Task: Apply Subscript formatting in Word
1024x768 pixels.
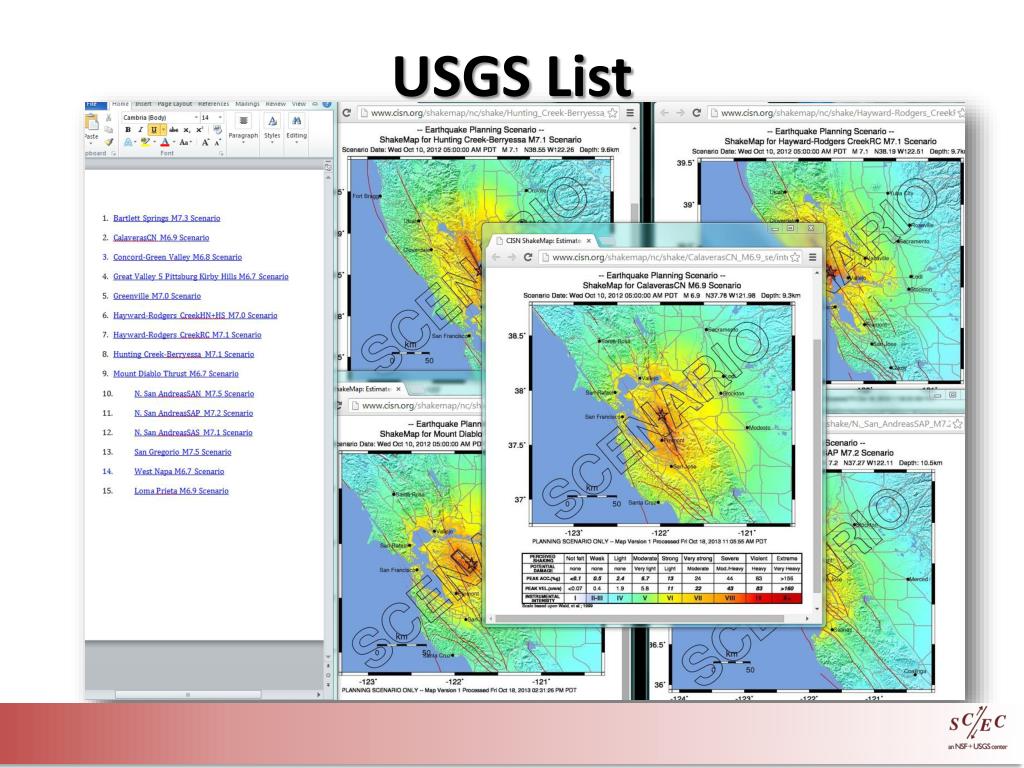Action: (187, 130)
